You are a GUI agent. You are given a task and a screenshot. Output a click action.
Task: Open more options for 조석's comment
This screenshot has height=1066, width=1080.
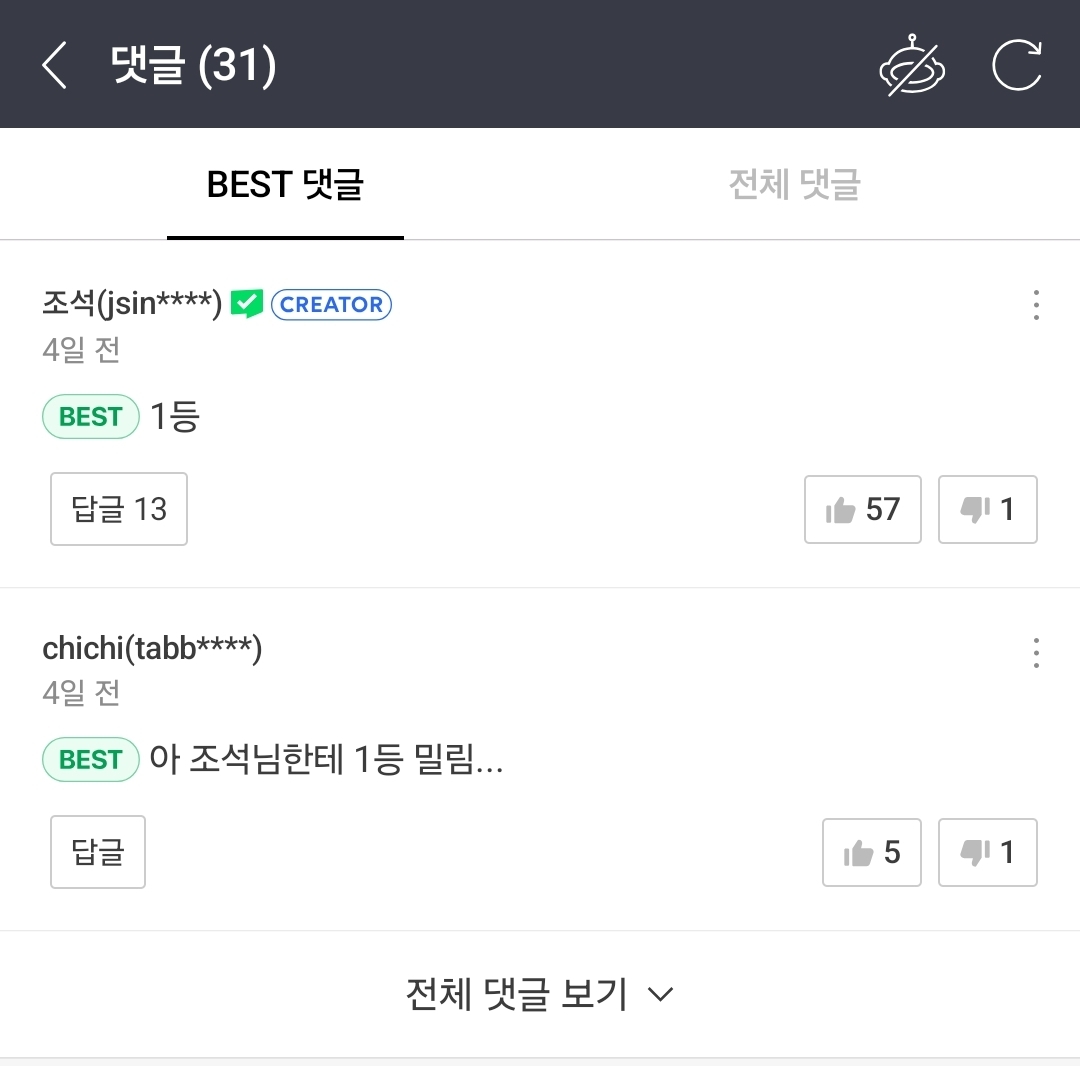tap(1036, 305)
